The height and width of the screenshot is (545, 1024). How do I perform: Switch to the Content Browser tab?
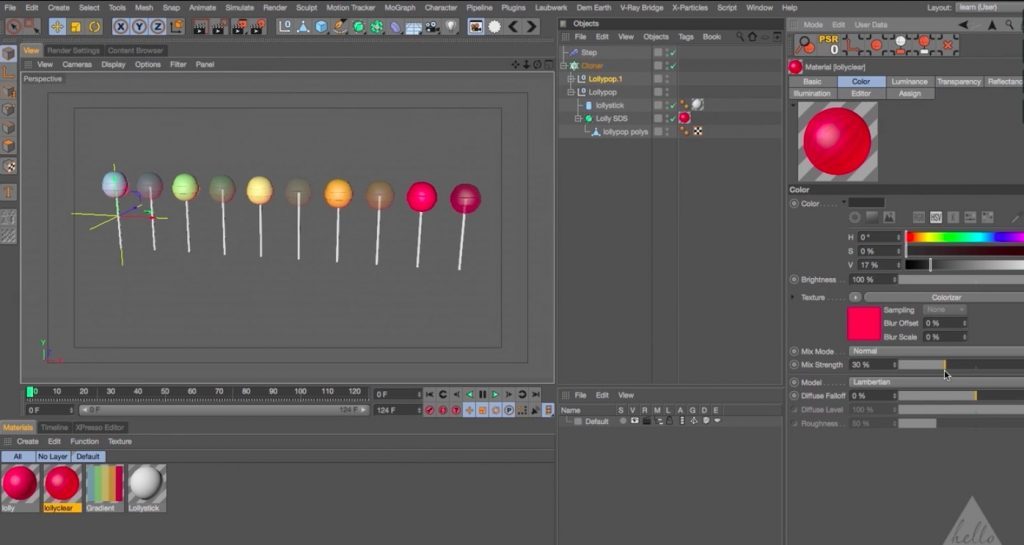pos(135,50)
